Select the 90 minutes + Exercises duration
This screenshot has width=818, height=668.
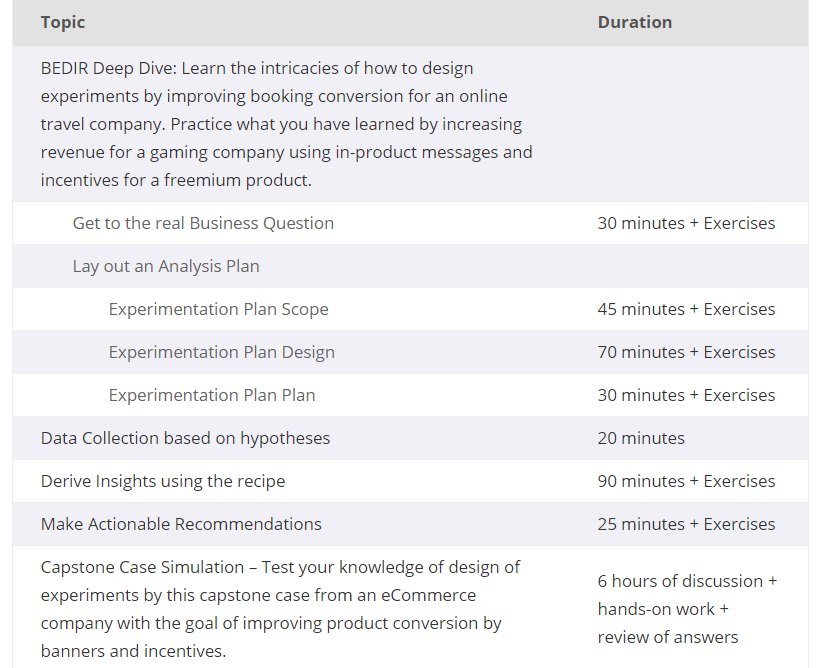pyautogui.click(x=687, y=481)
